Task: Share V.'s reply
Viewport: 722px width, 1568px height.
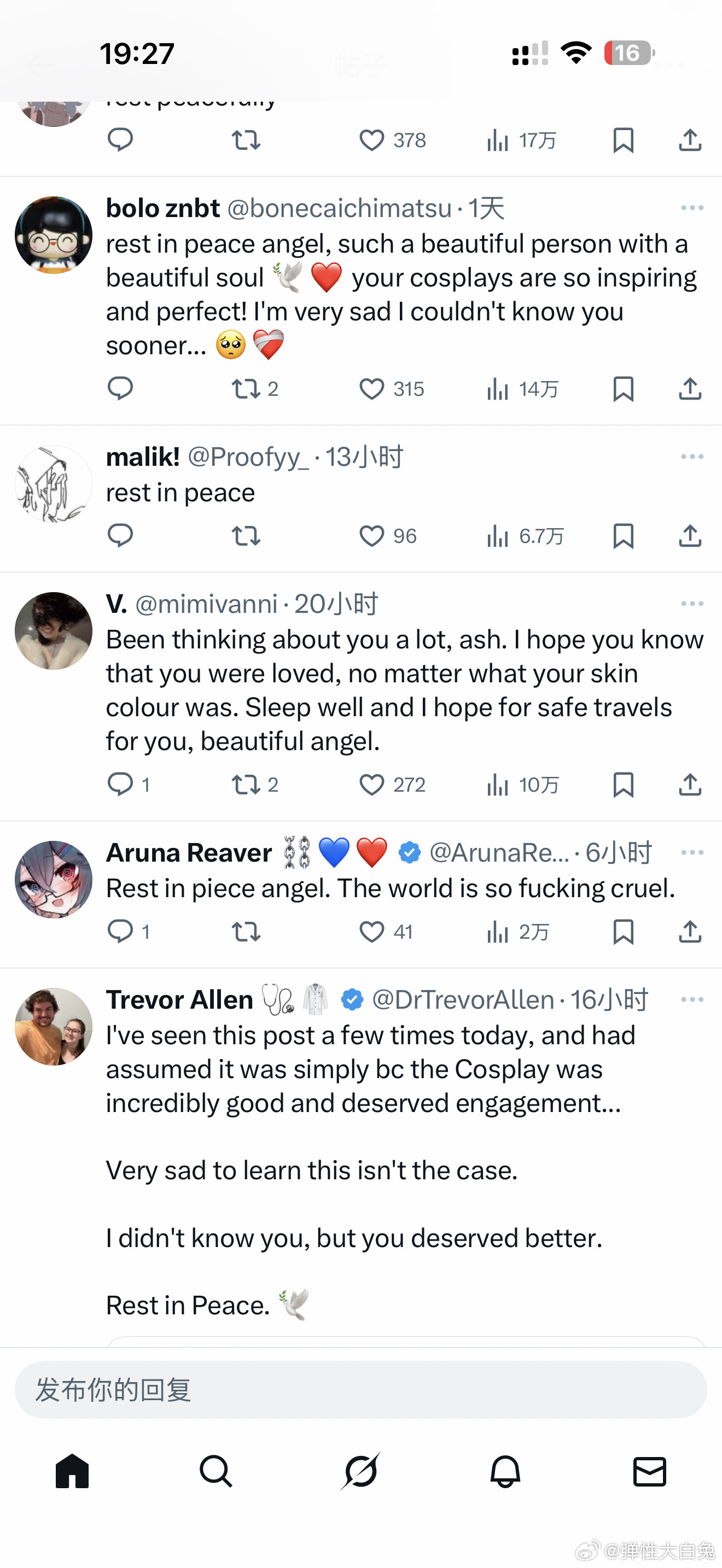Action: pyautogui.click(x=690, y=785)
